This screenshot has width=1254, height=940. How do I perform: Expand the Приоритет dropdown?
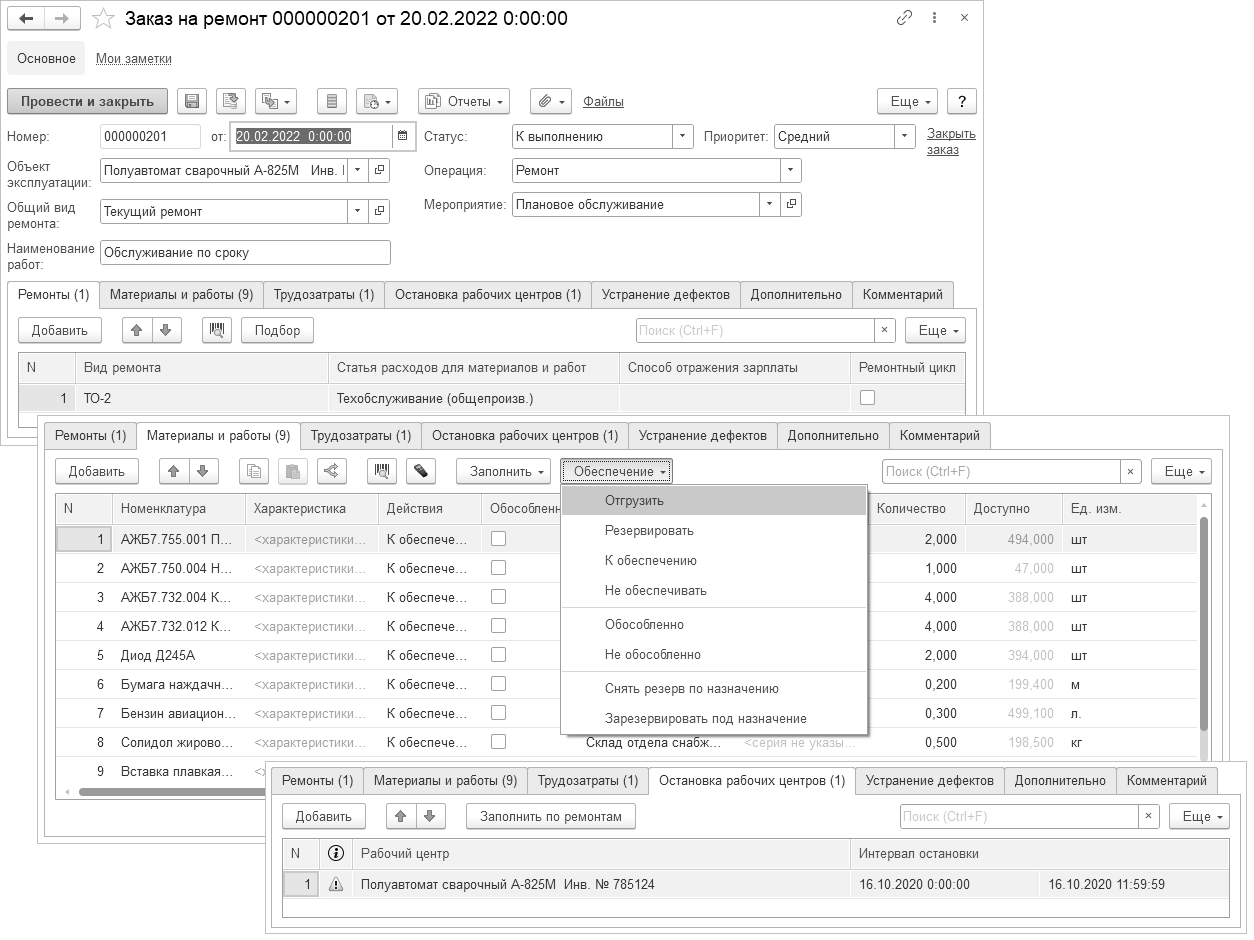point(905,136)
